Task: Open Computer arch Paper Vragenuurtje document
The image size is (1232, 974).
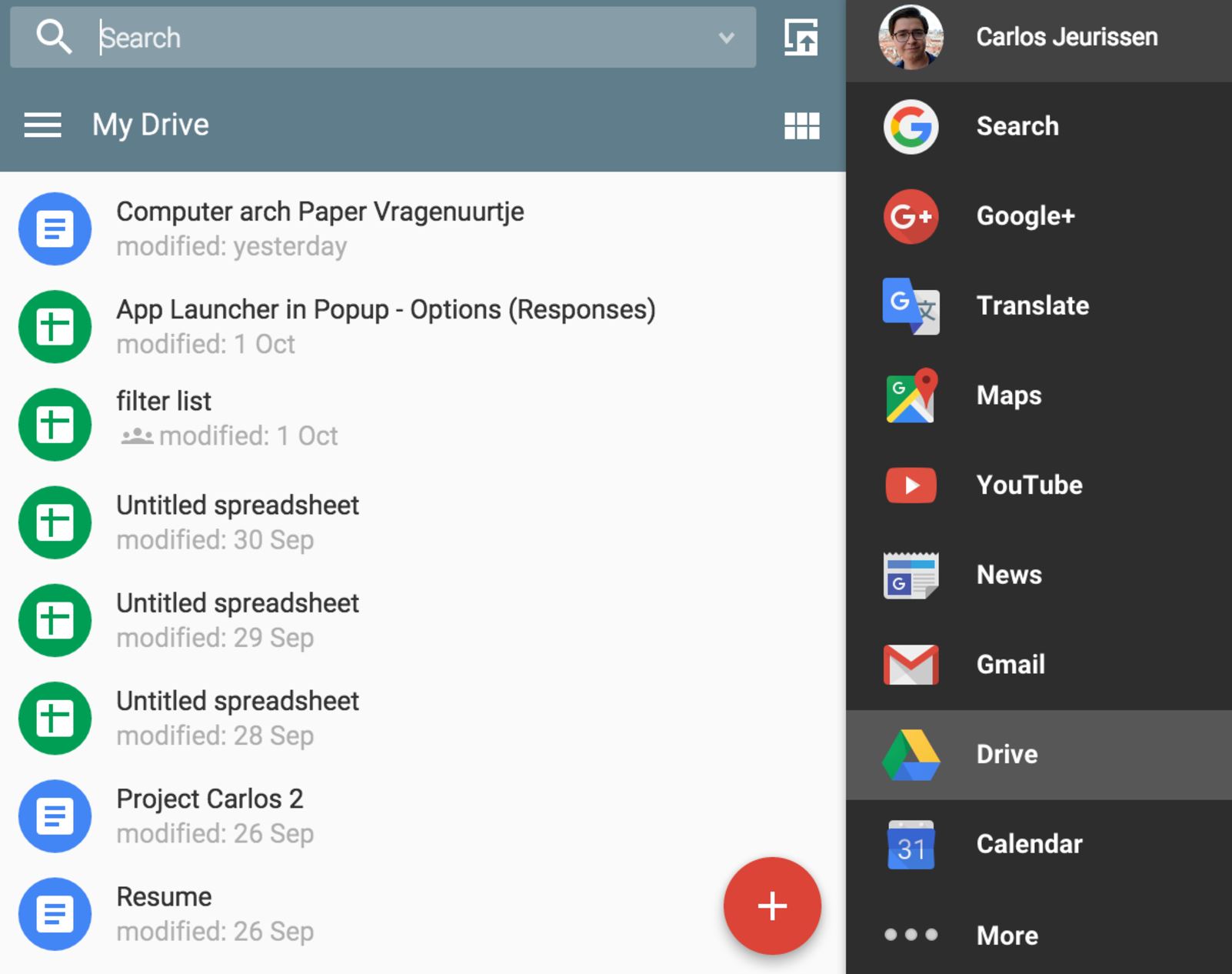Action: [x=320, y=212]
